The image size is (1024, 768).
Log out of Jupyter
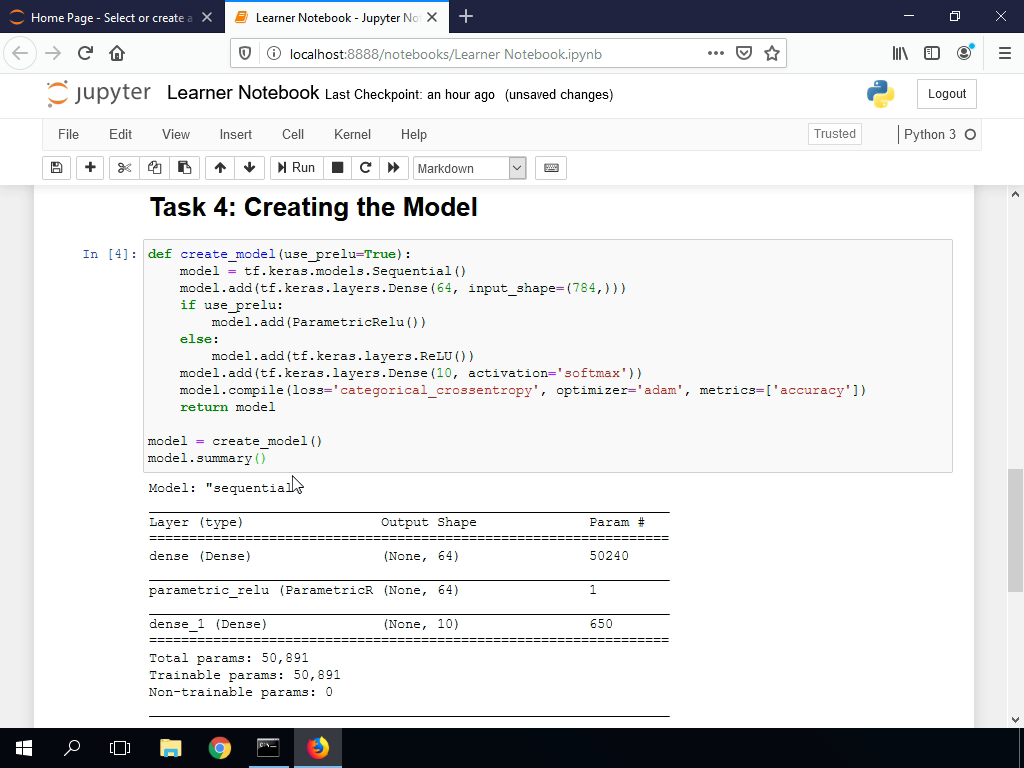[946, 93]
